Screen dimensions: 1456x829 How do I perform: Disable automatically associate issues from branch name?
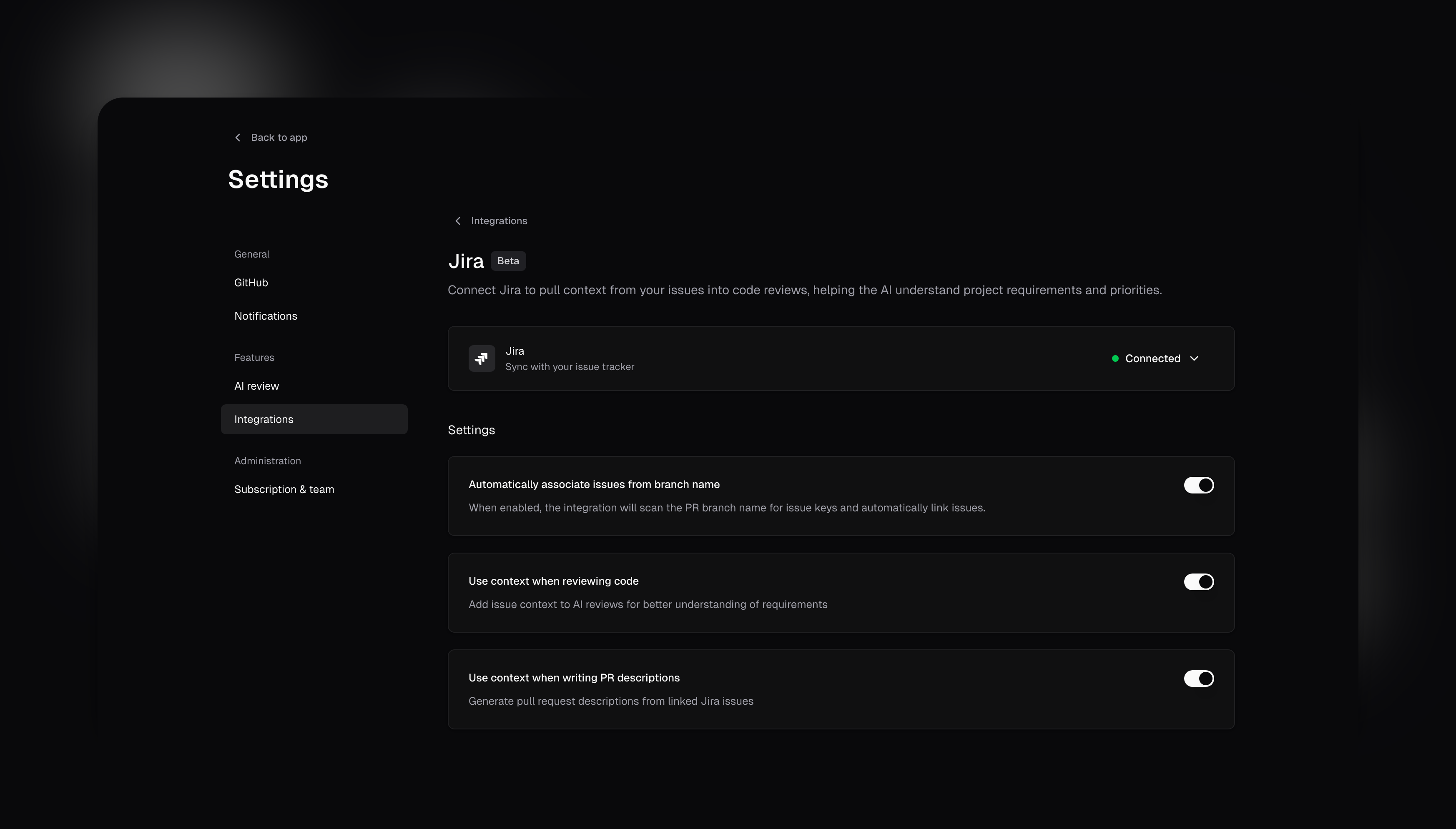[1198, 485]
